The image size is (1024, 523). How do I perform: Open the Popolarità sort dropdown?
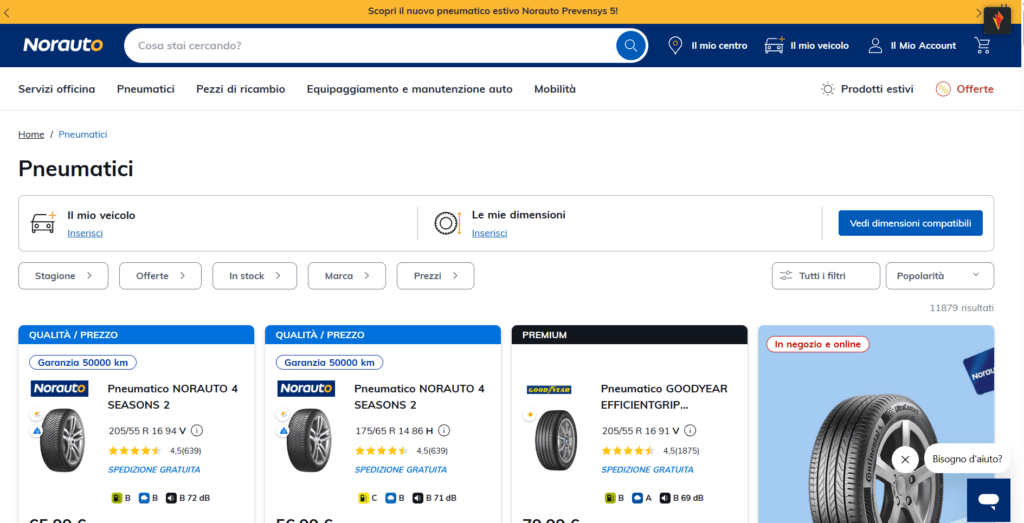[x=940, y=276]
